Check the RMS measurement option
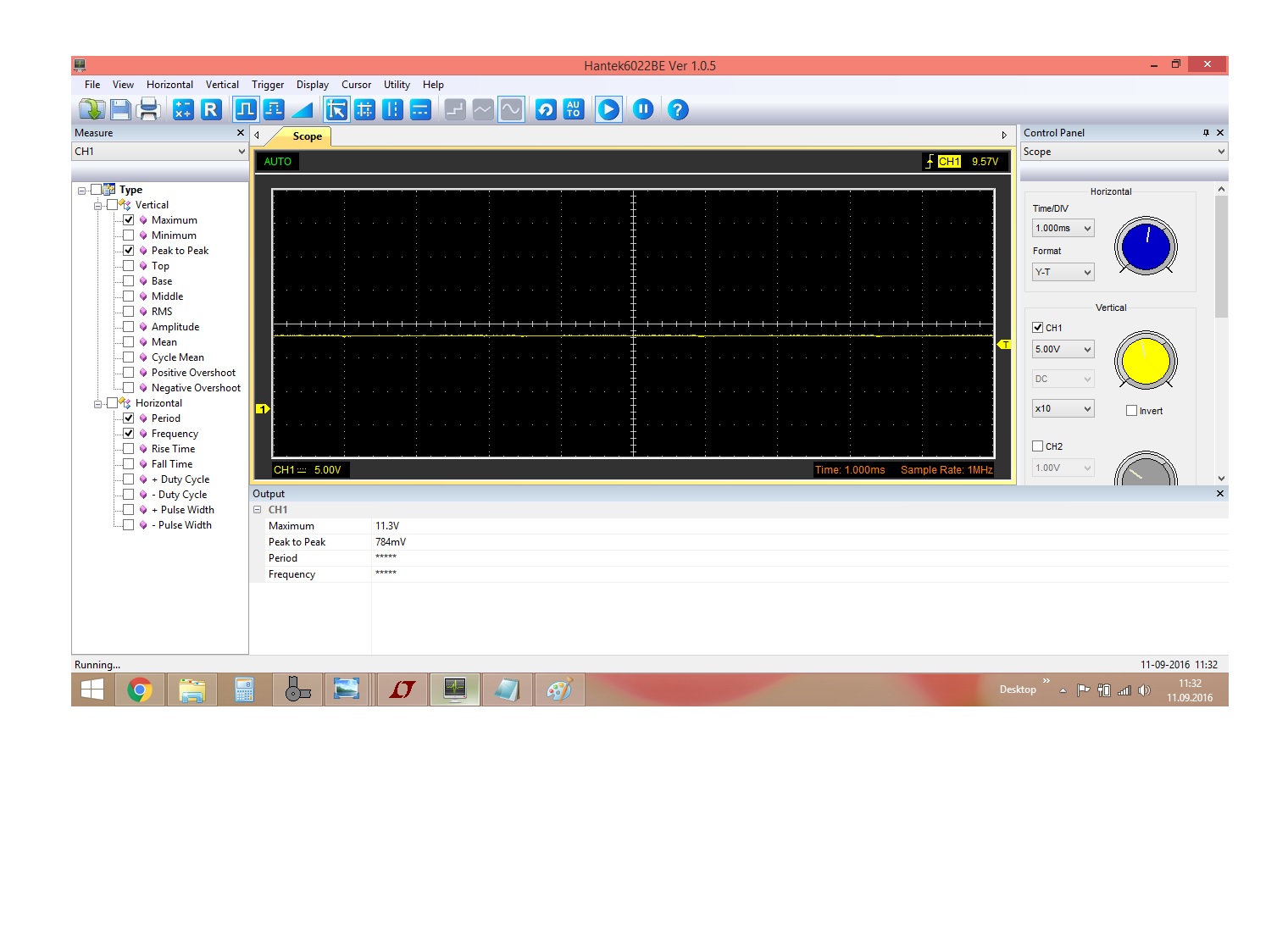 pos(129,312)
